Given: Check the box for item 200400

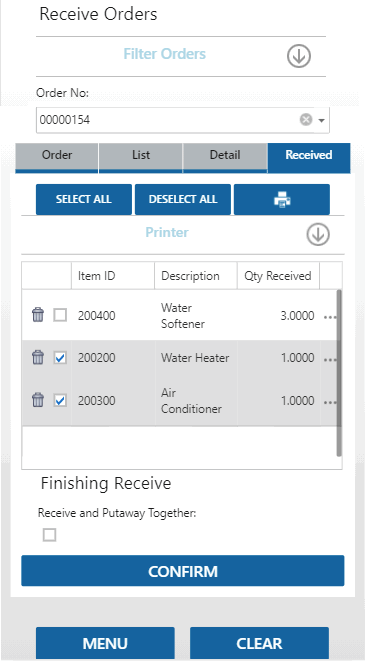Looking at the screenshot, I should pyautogui.click(x=60, y=315).
